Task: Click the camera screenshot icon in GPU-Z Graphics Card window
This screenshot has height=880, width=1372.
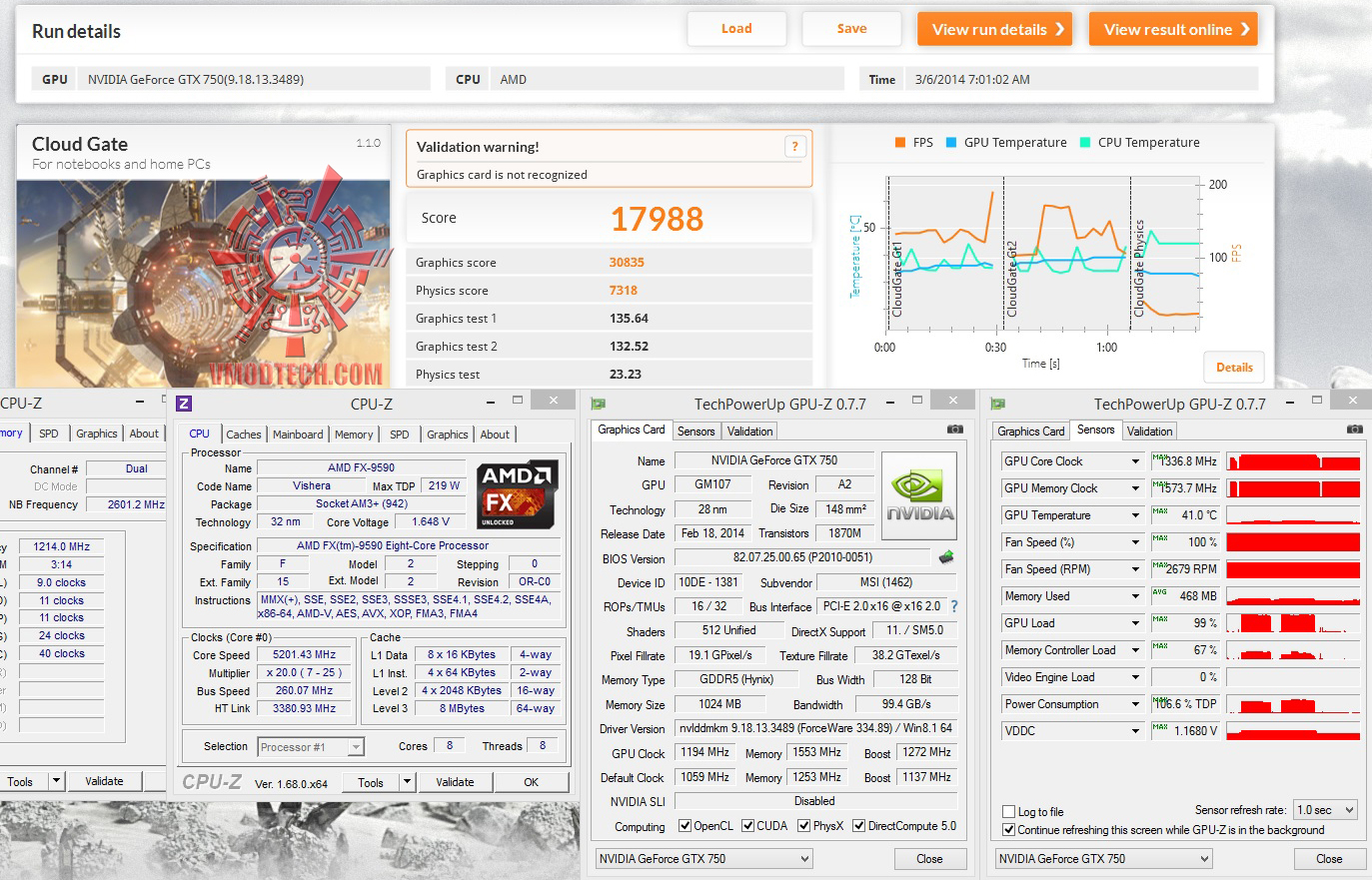Action: pos(955,430)
